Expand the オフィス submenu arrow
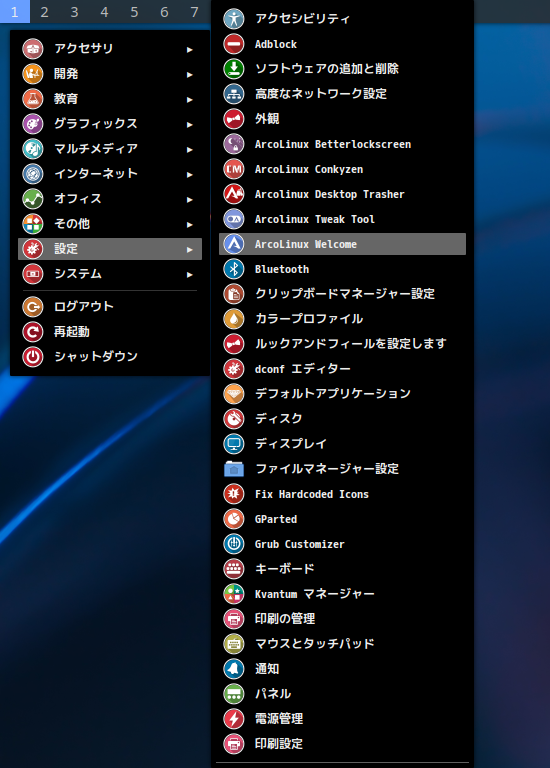 [190, 199]
